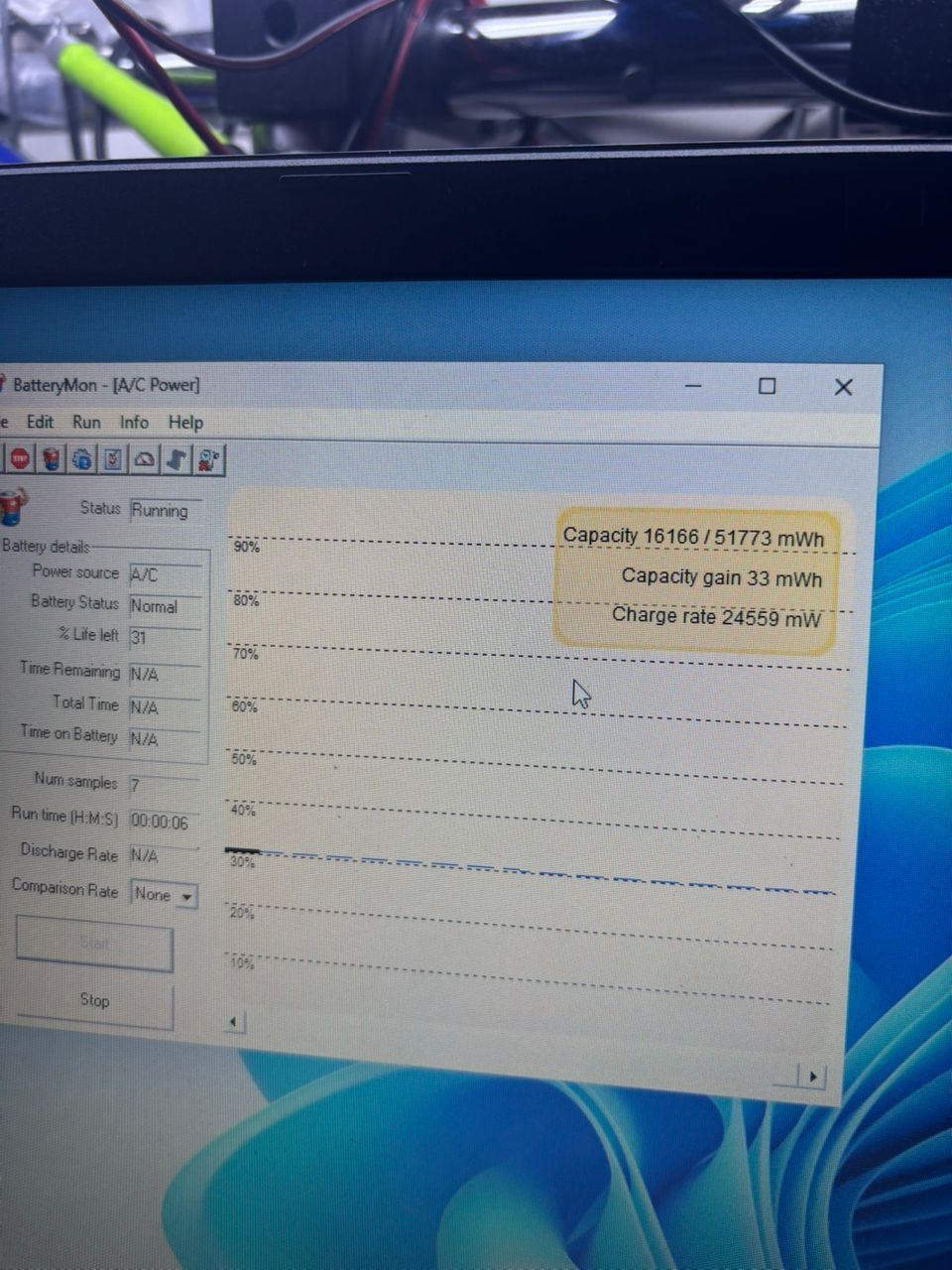The width and height of the screenshot is (952, 1270).
Task: Click the Time on Battery N/A field
Action: pyautogui.click(x=166, y=739)
